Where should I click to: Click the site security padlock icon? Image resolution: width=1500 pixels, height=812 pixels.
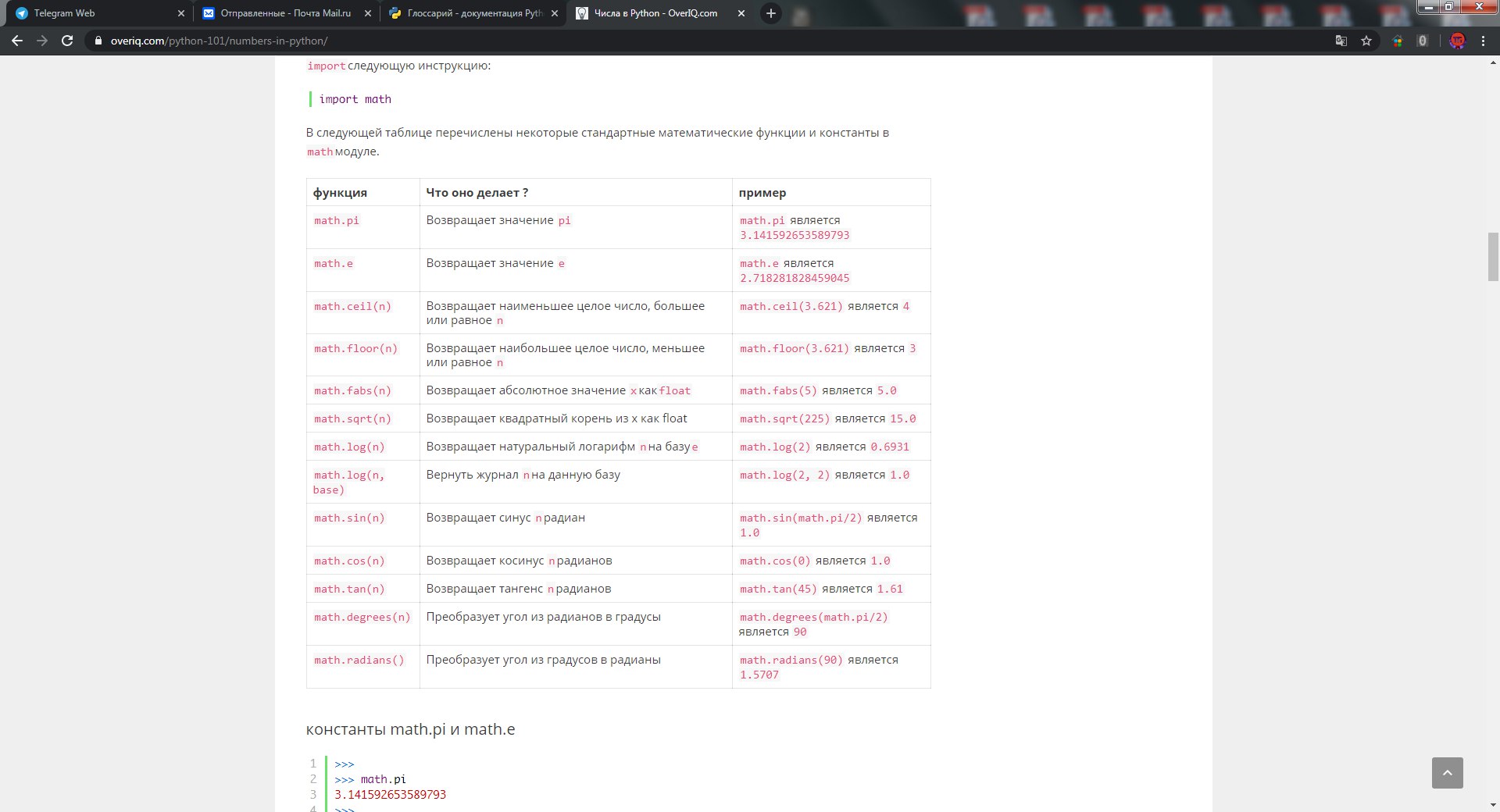98,41
